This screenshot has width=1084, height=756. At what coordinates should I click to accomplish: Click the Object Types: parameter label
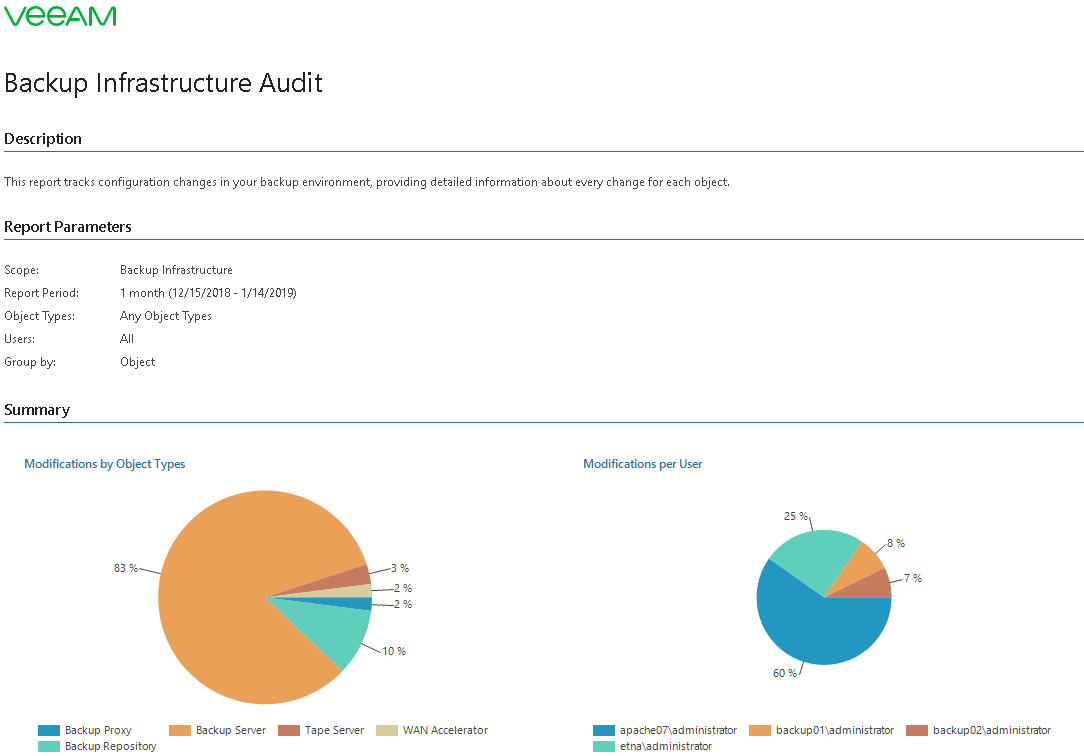point(39,316)
